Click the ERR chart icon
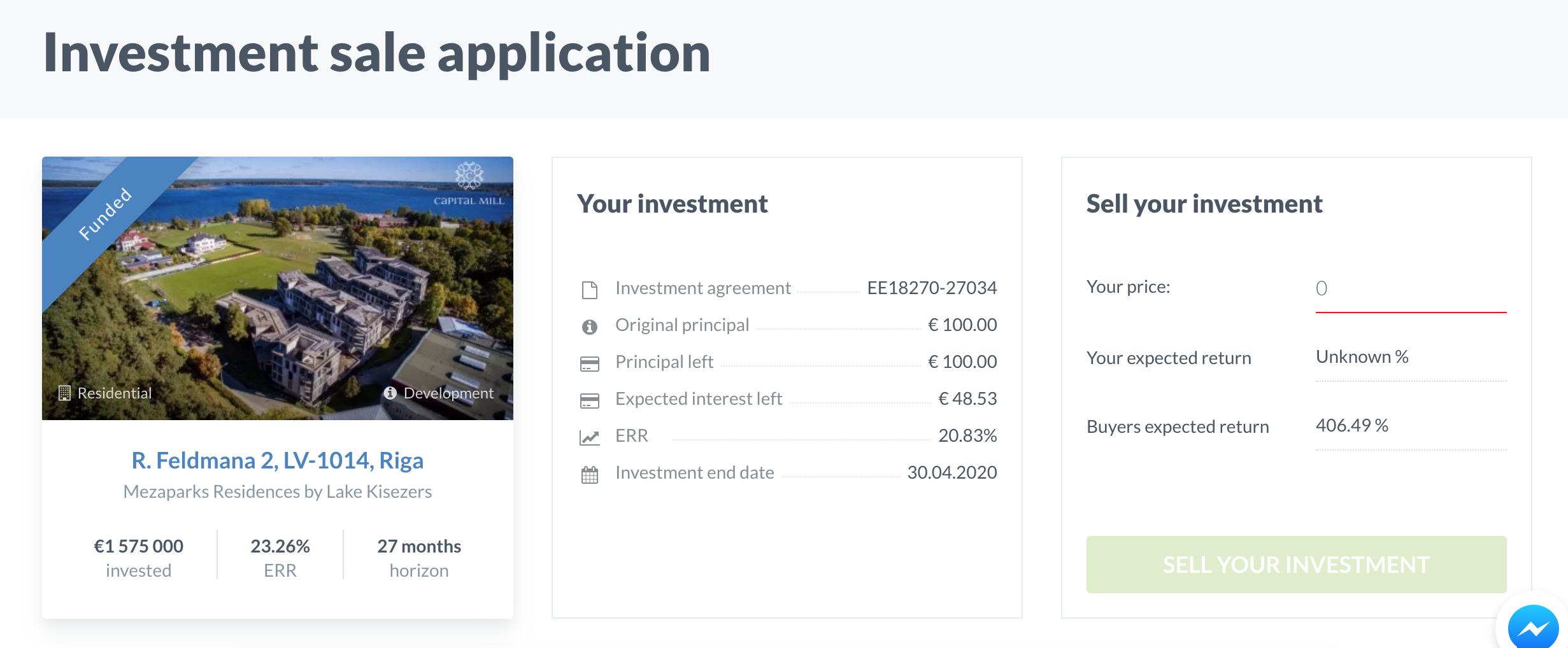The height and width of the screenshot is (648, 1568). pyautogui.click(x=590, y=438)
